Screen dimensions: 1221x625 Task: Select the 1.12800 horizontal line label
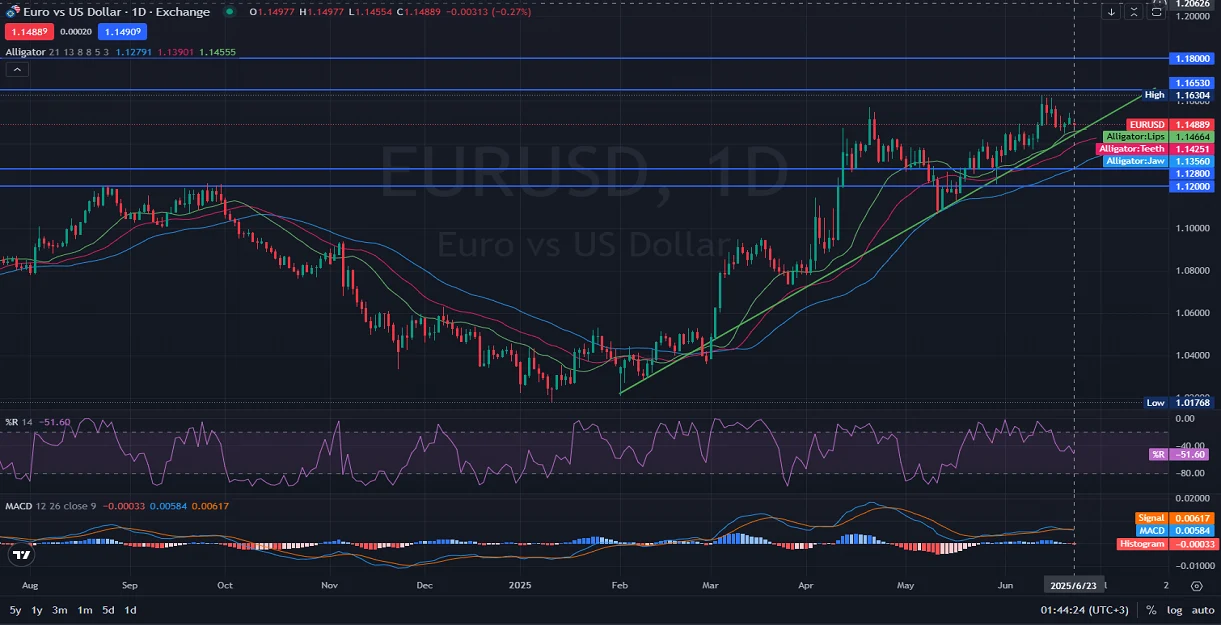click(x=1192, y=173)
